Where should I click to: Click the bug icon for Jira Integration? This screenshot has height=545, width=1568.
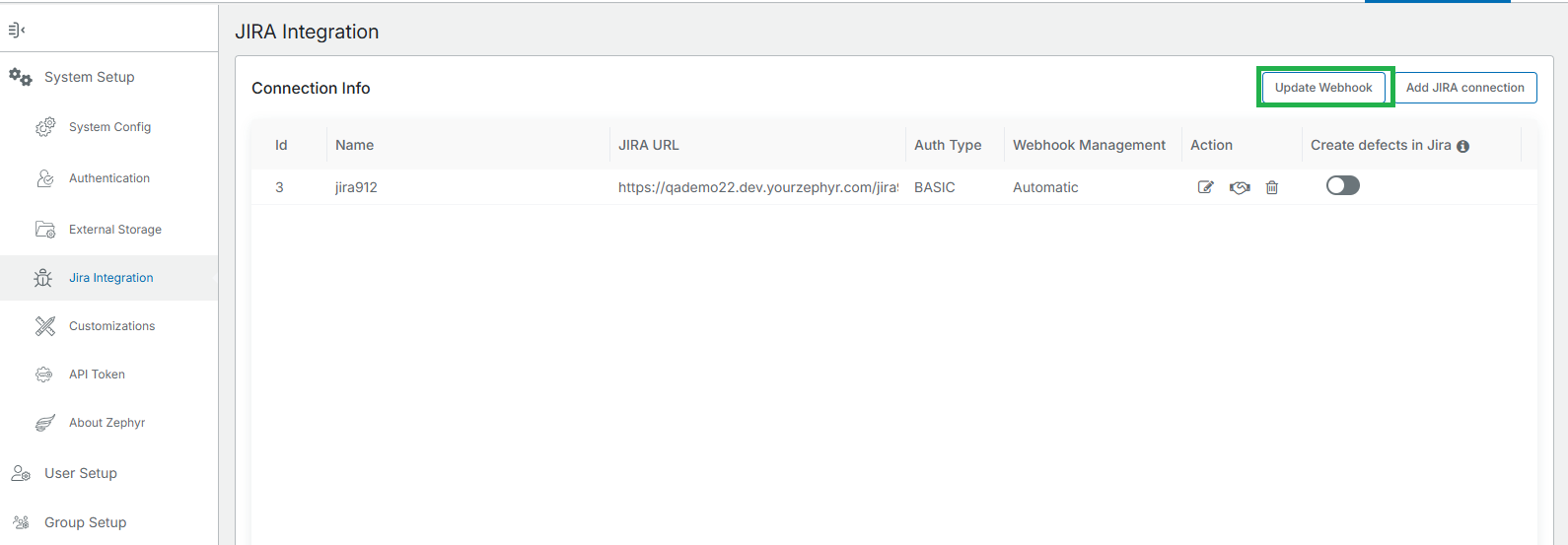[43, 278]
